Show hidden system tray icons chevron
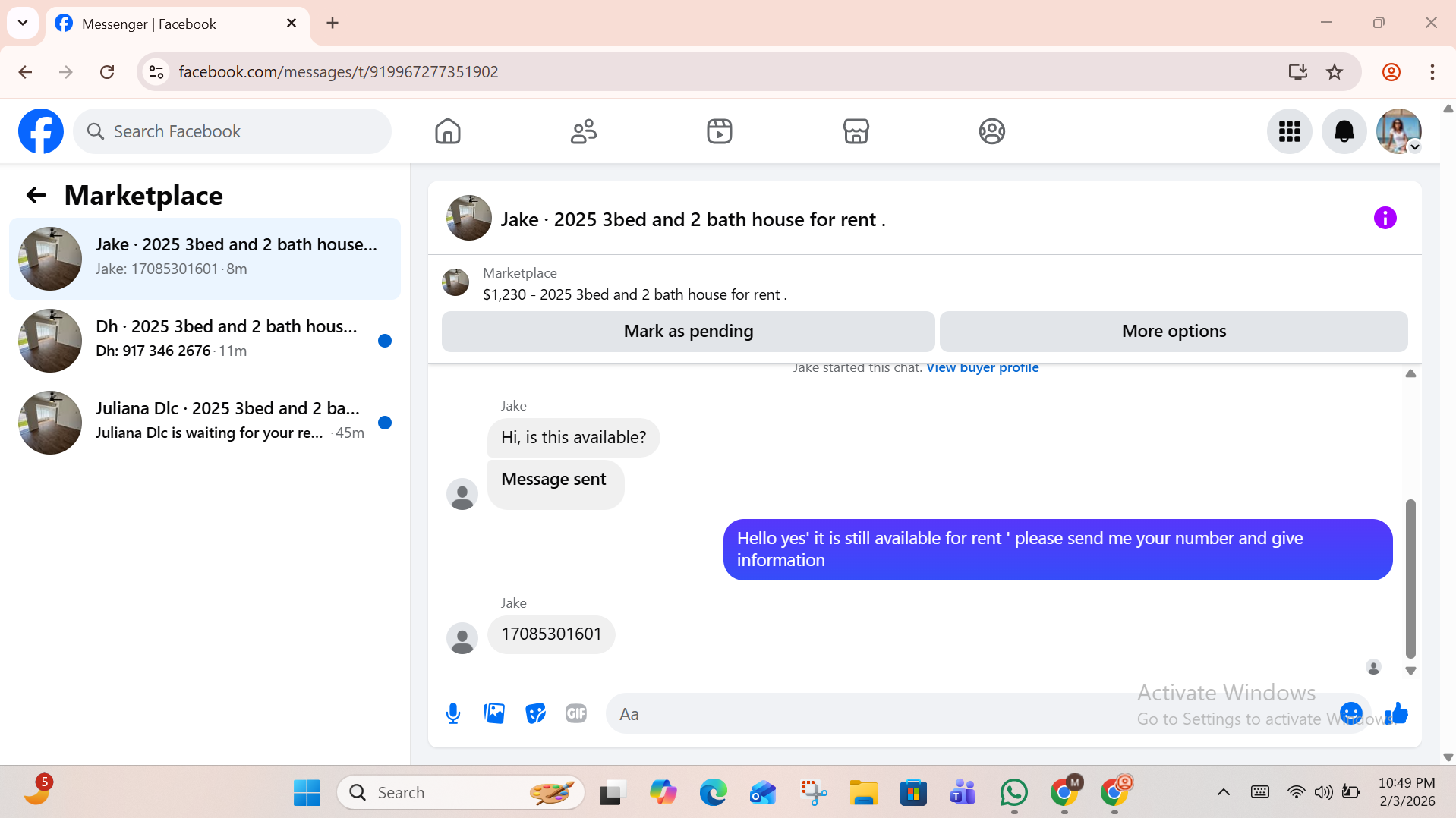The image size is (1456, 818). [1224, 793]
